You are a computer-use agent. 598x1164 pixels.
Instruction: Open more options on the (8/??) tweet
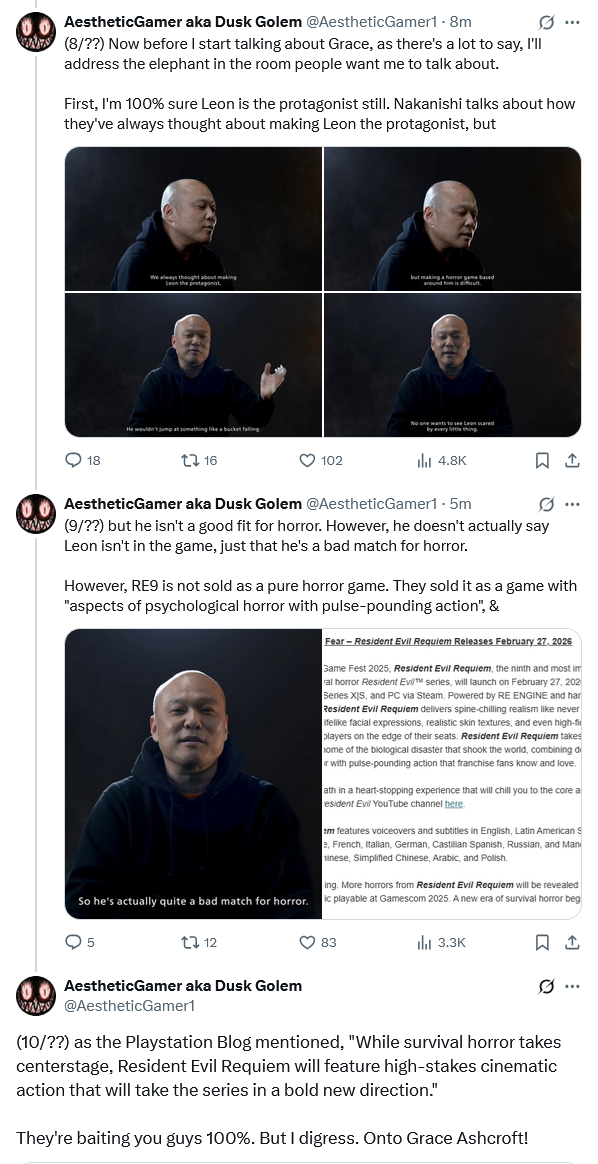tap(572, 22)
